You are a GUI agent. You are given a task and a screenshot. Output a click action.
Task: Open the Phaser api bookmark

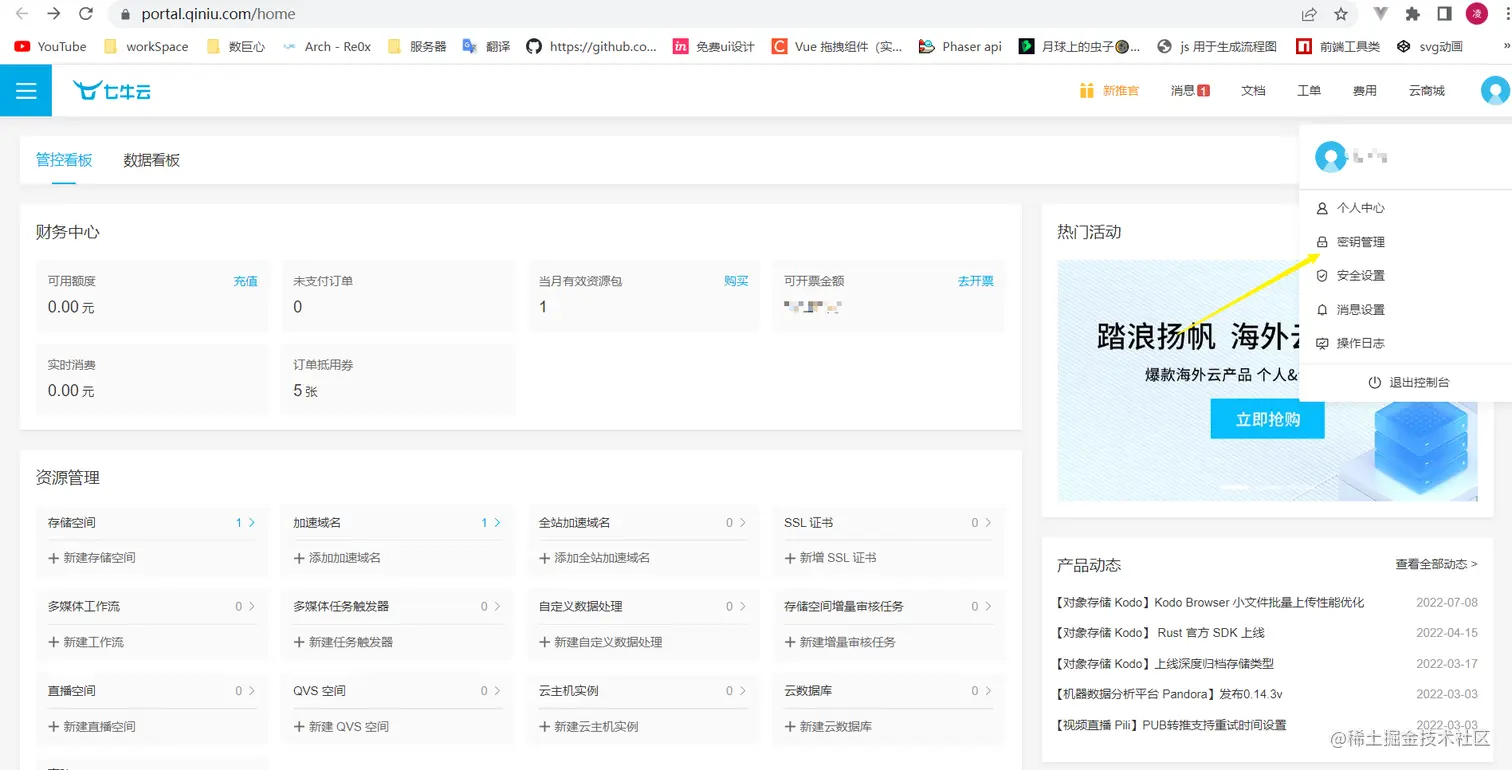coord(960,46)
